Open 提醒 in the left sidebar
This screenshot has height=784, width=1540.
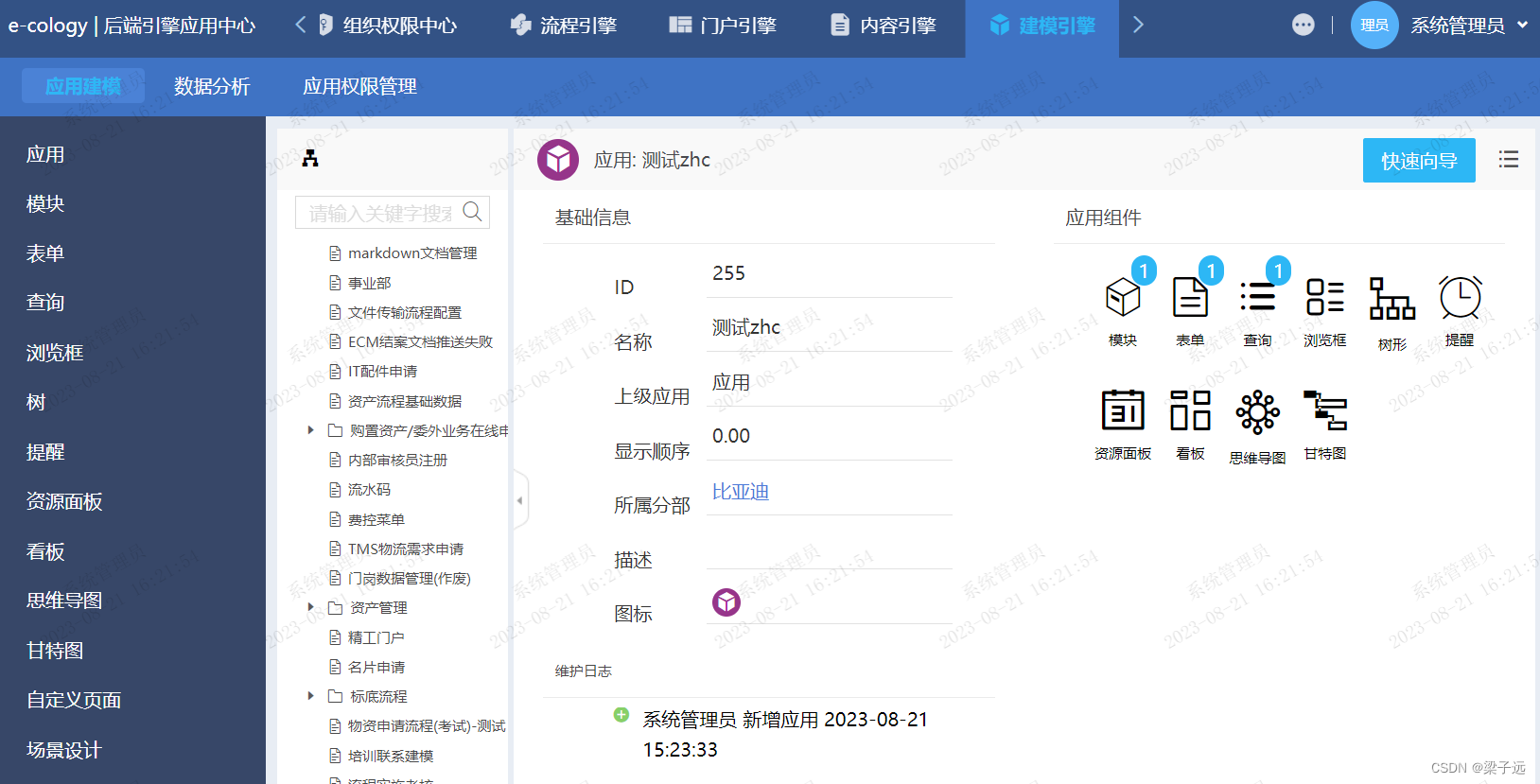[45, 452]
